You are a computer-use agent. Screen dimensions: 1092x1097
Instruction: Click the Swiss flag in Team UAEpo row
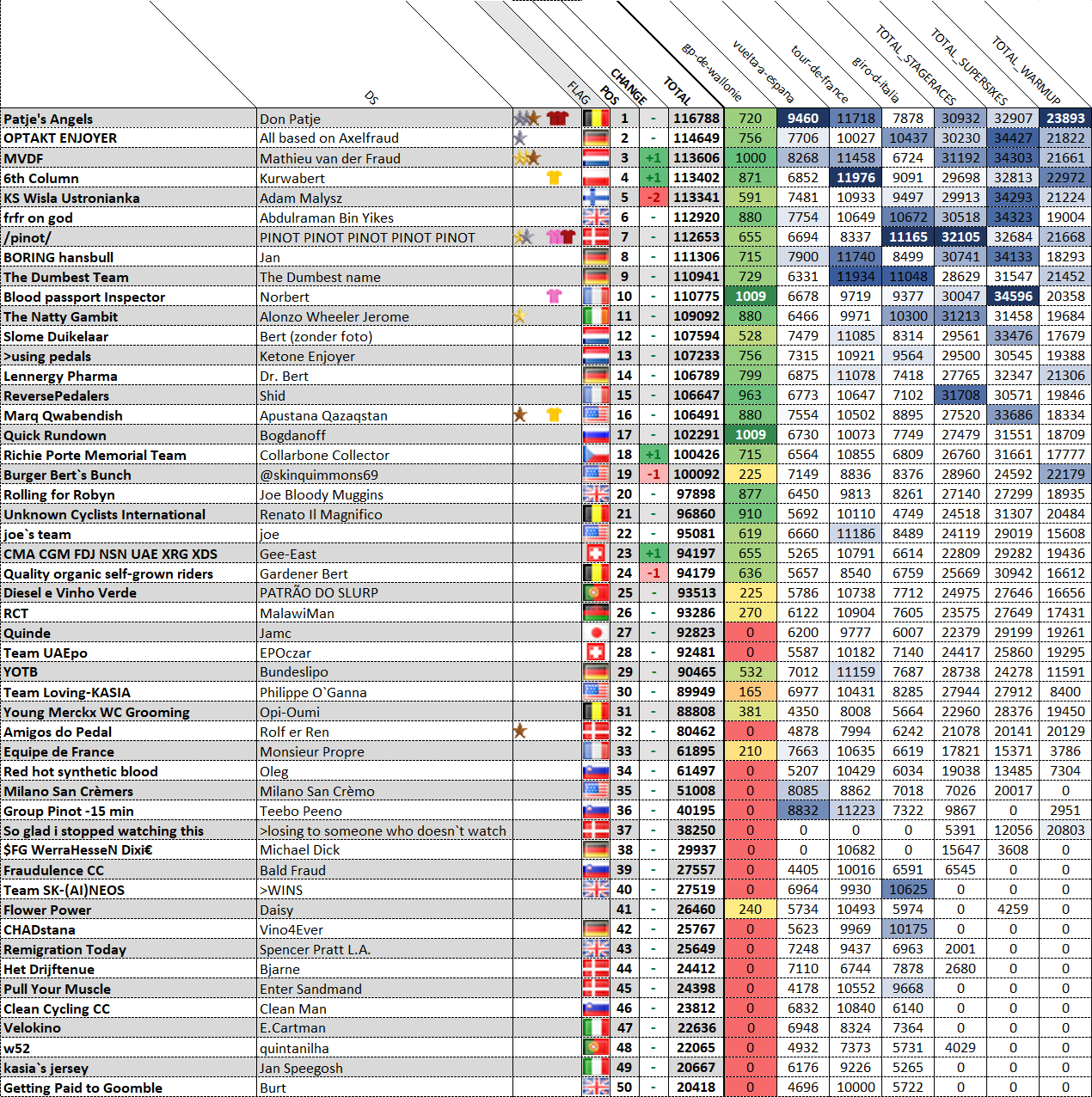click(596, 653)
